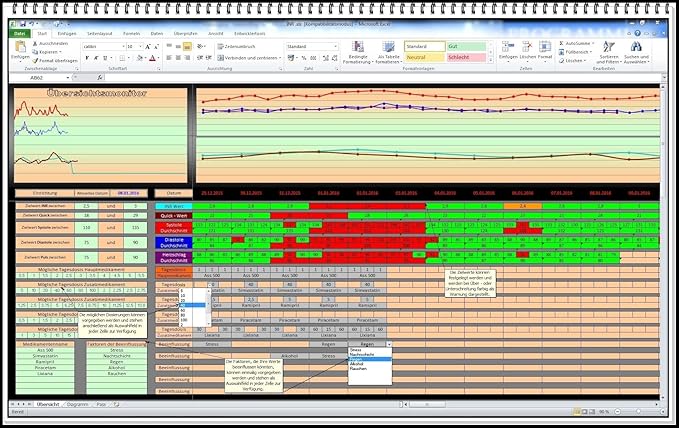Open the Formeln ribbon tab
This screenshot has width=679, height=428.
pos(131,33)
